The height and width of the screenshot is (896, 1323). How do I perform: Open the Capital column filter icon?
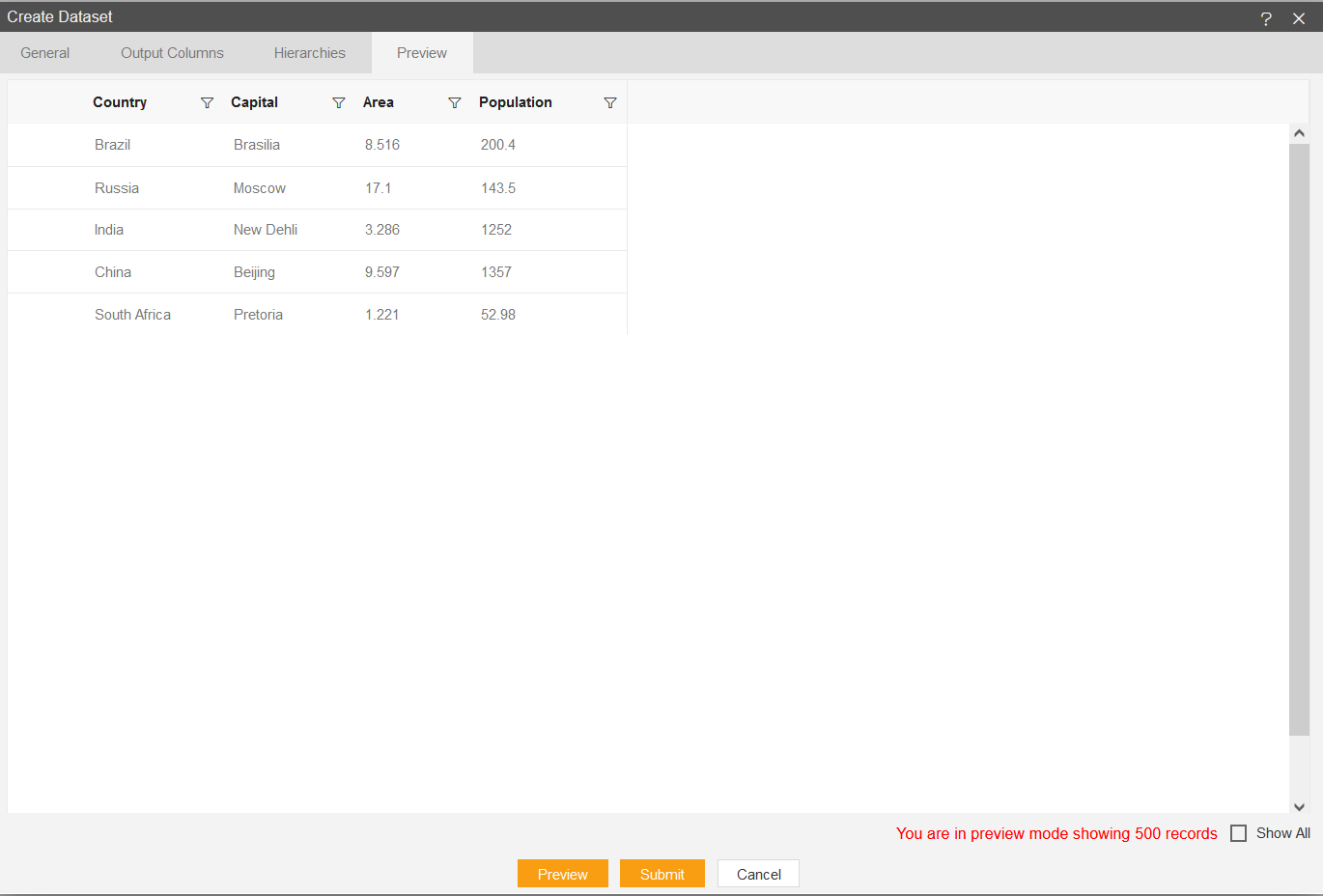339,102
